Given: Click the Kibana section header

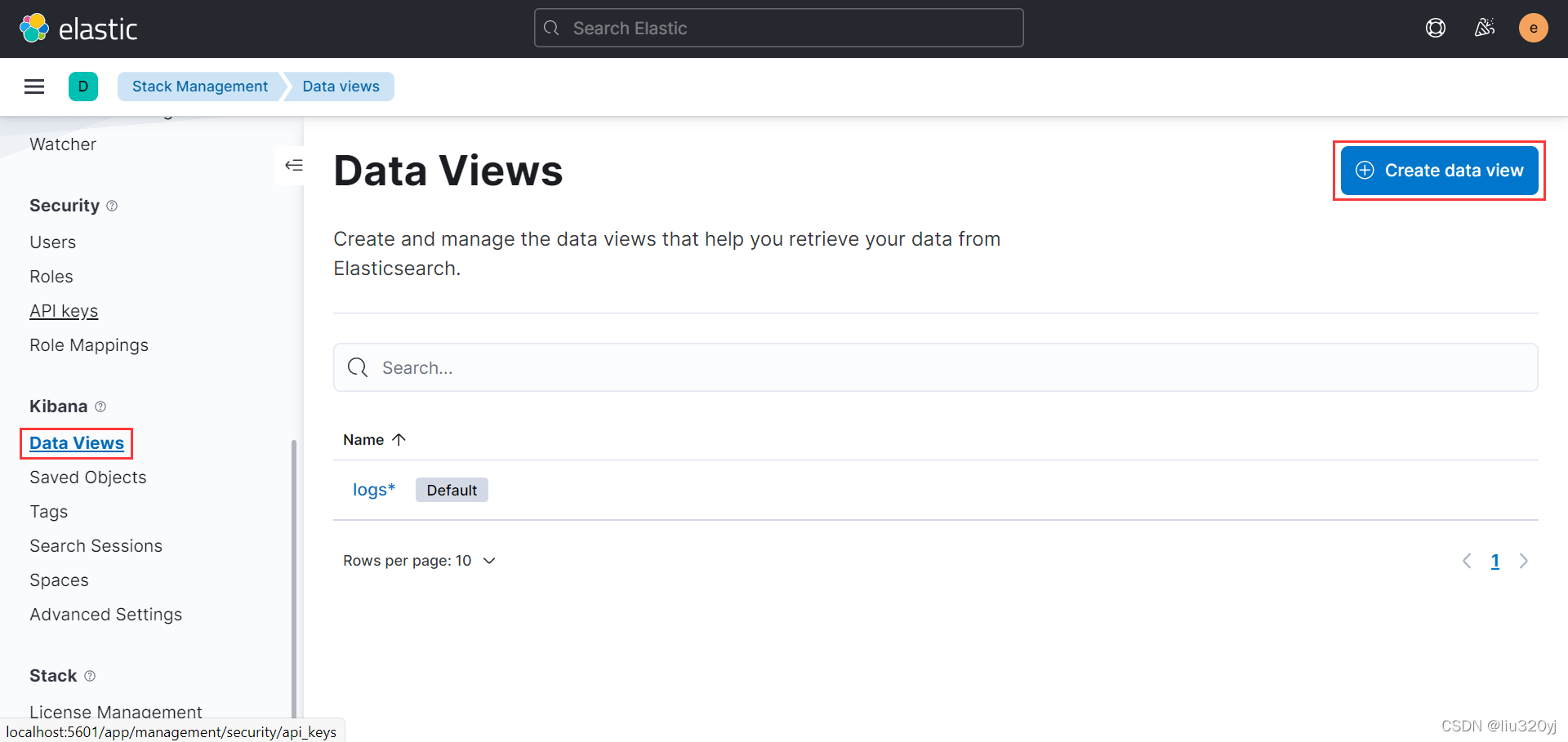Looking at the screenshot, I should point(59,407).
